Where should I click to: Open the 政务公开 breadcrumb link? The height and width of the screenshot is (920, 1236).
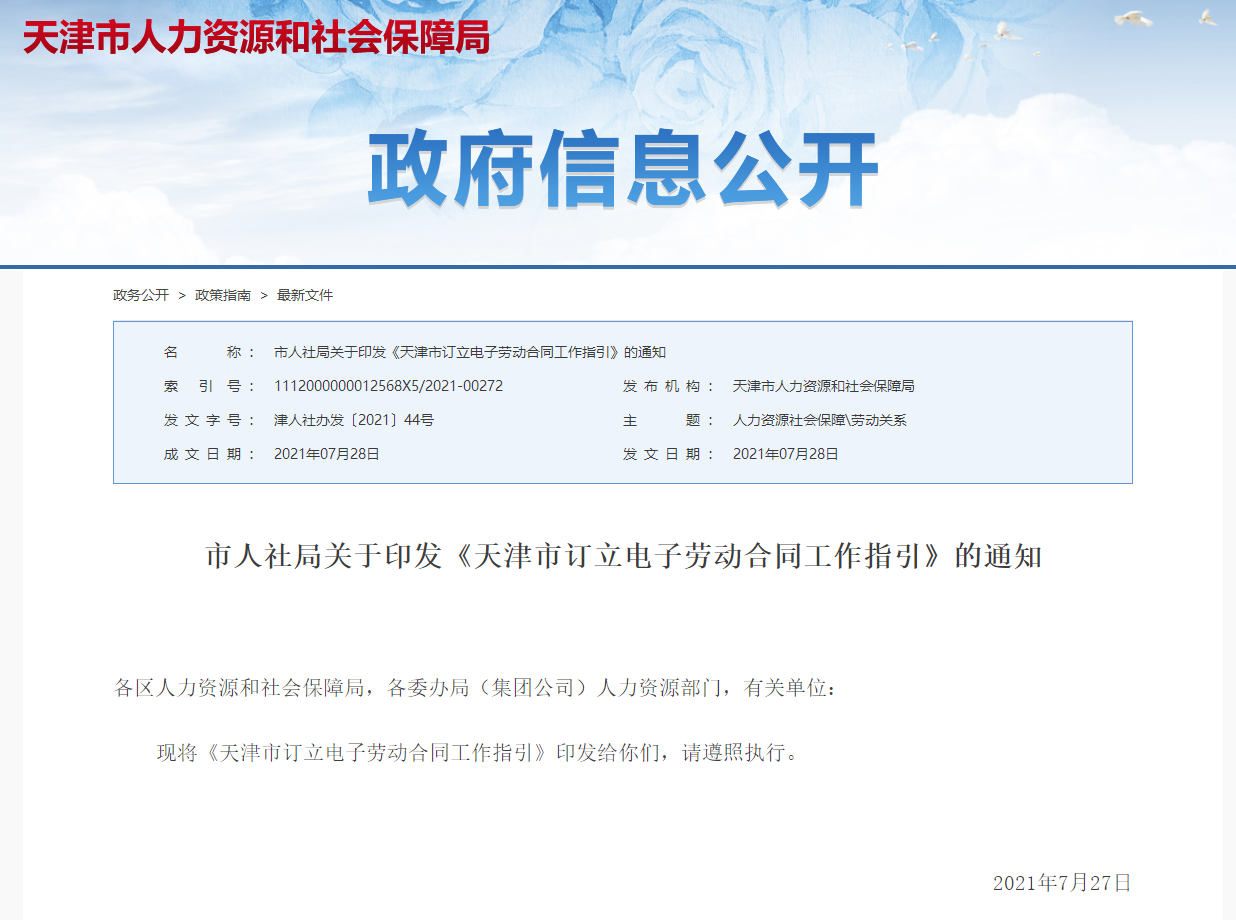click(141, 295)
